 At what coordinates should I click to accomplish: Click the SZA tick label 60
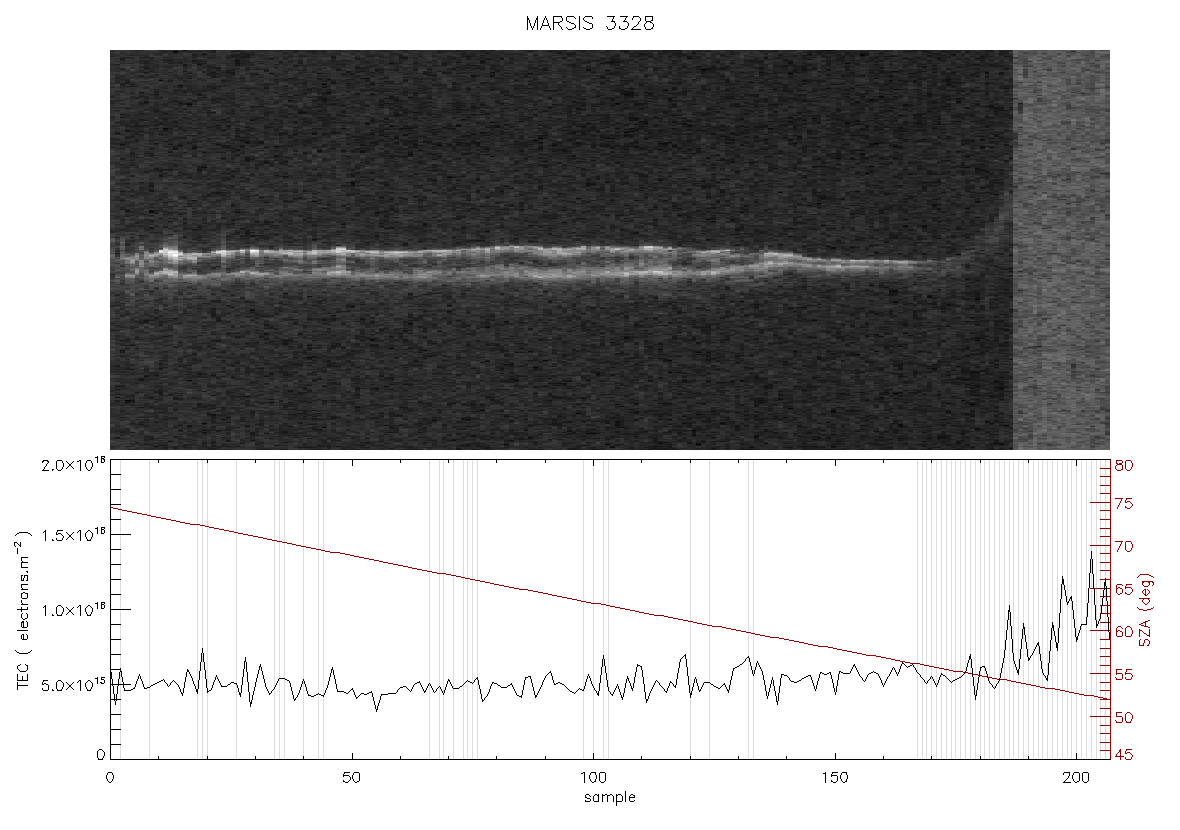[1124, 631]
